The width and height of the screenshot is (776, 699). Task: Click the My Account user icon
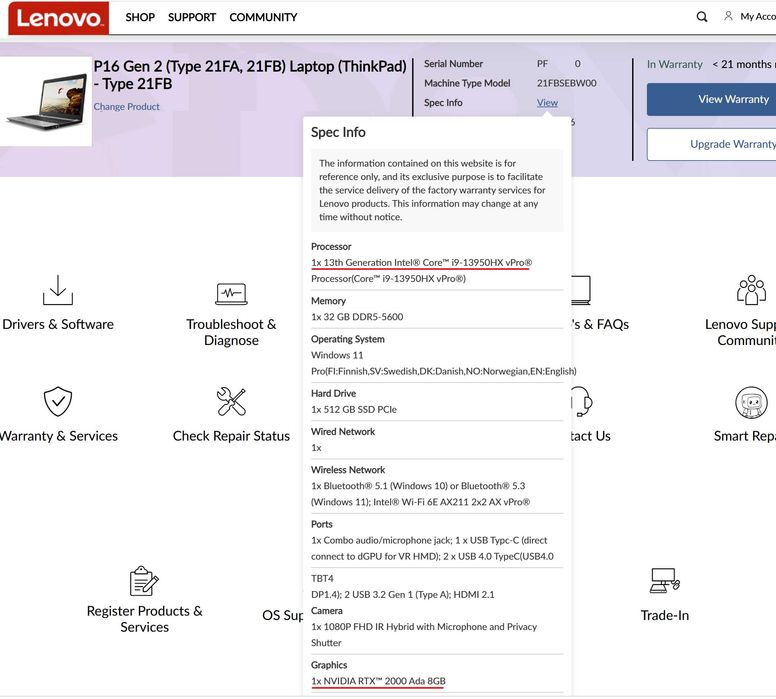(728, 16)
